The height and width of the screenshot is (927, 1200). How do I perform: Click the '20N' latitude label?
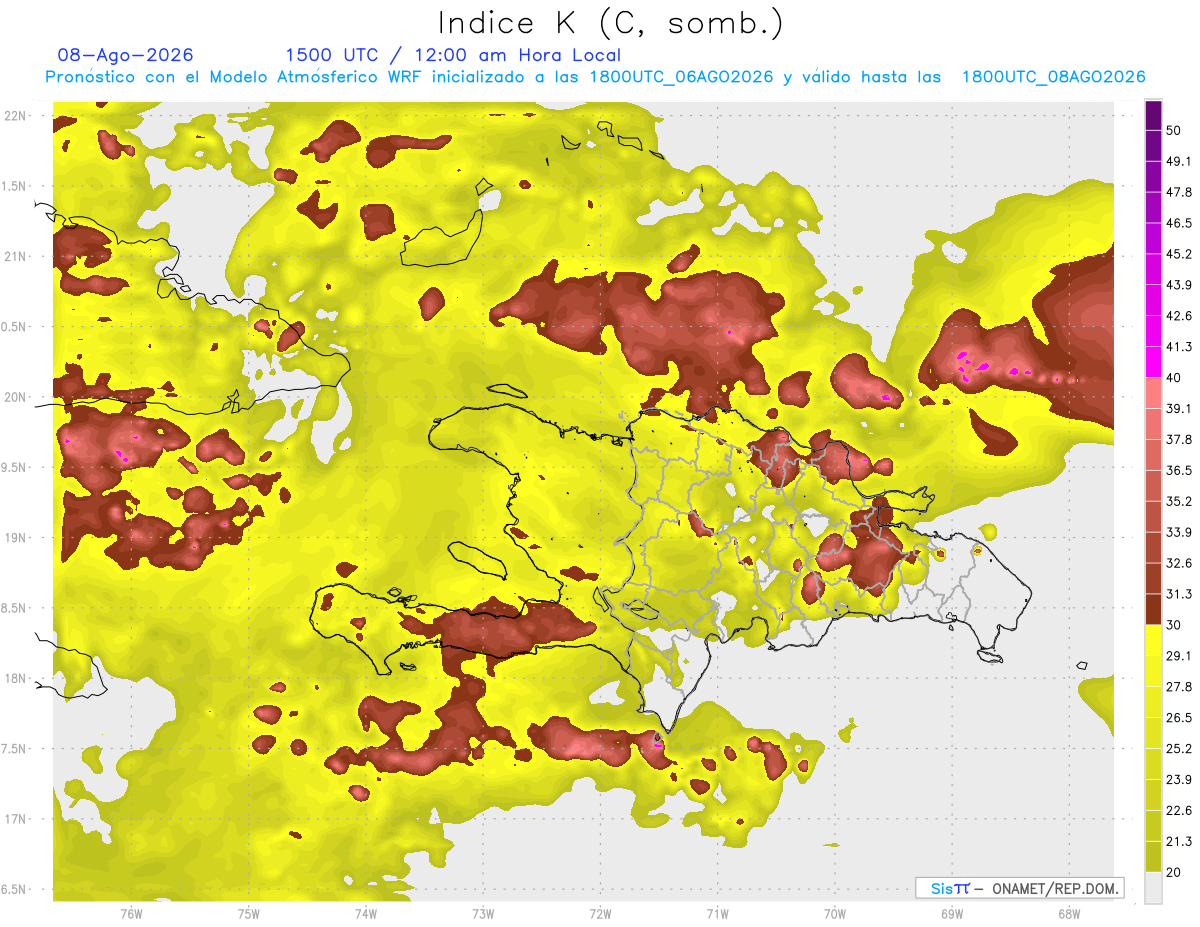[x=14, y=397]
